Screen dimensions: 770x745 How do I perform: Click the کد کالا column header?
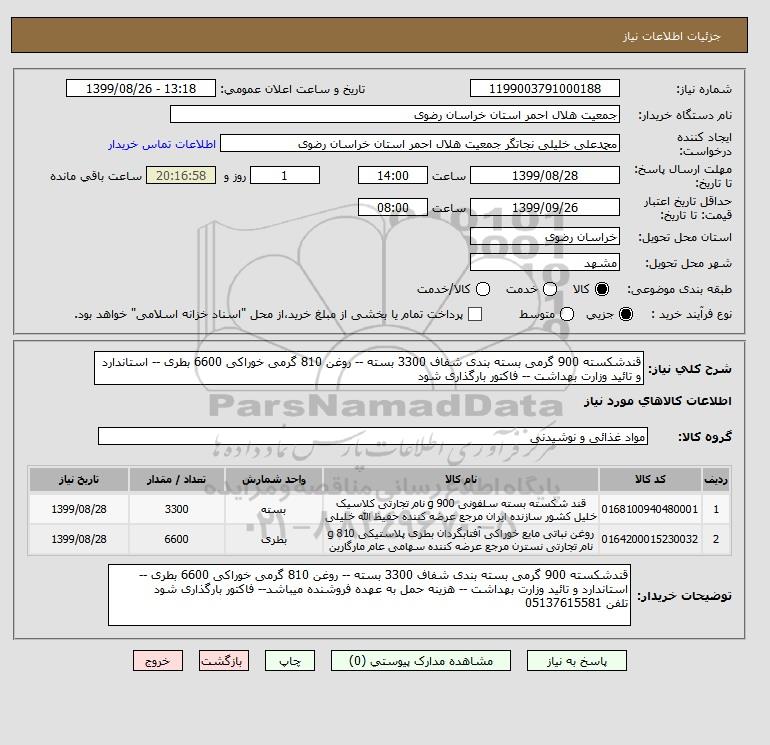point(650,479)
